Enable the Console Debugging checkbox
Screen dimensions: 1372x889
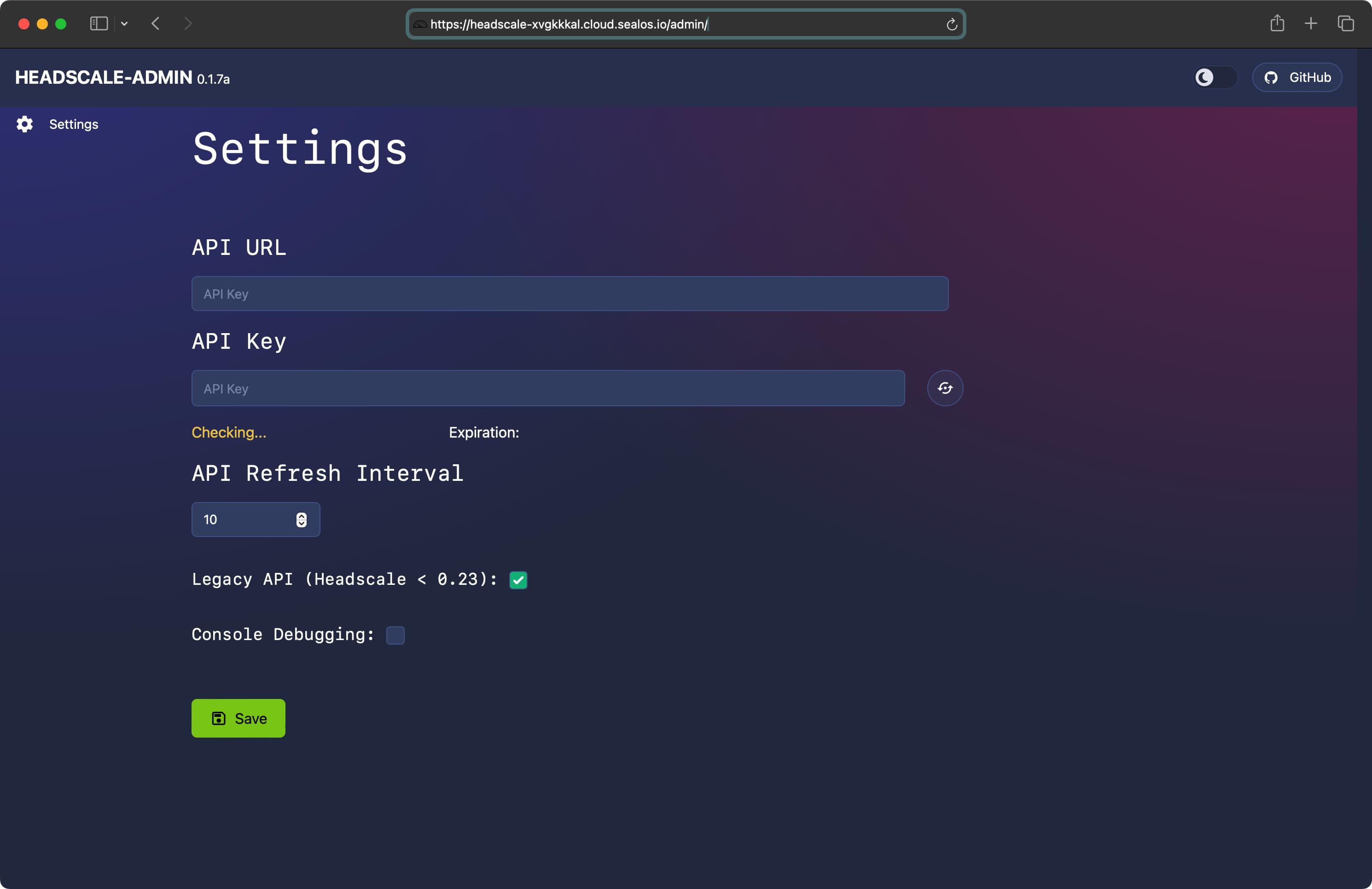(x=395, y=635)
